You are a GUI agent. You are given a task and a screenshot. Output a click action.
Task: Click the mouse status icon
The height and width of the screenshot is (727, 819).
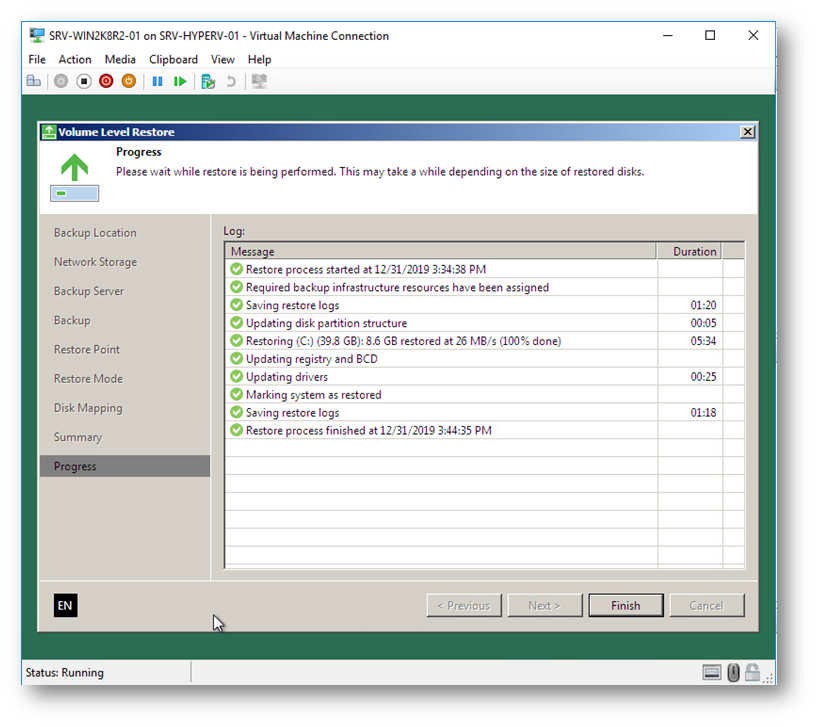(733, 673)
